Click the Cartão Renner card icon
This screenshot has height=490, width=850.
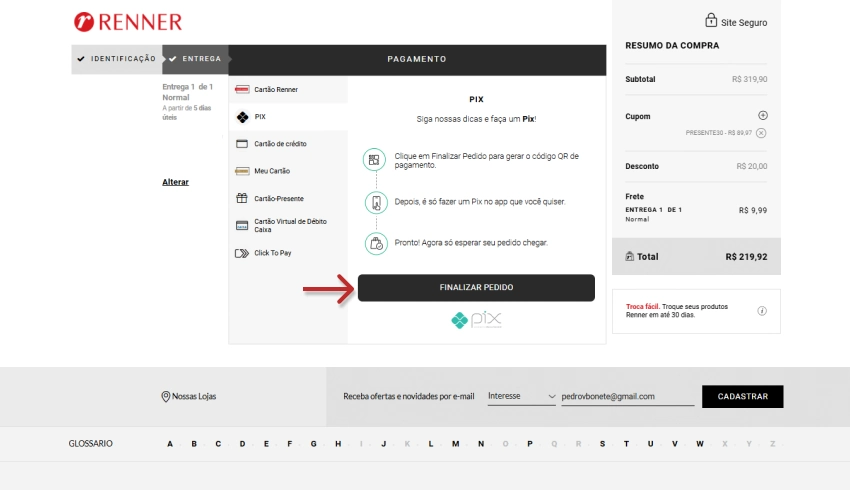[x=242, y=89]
